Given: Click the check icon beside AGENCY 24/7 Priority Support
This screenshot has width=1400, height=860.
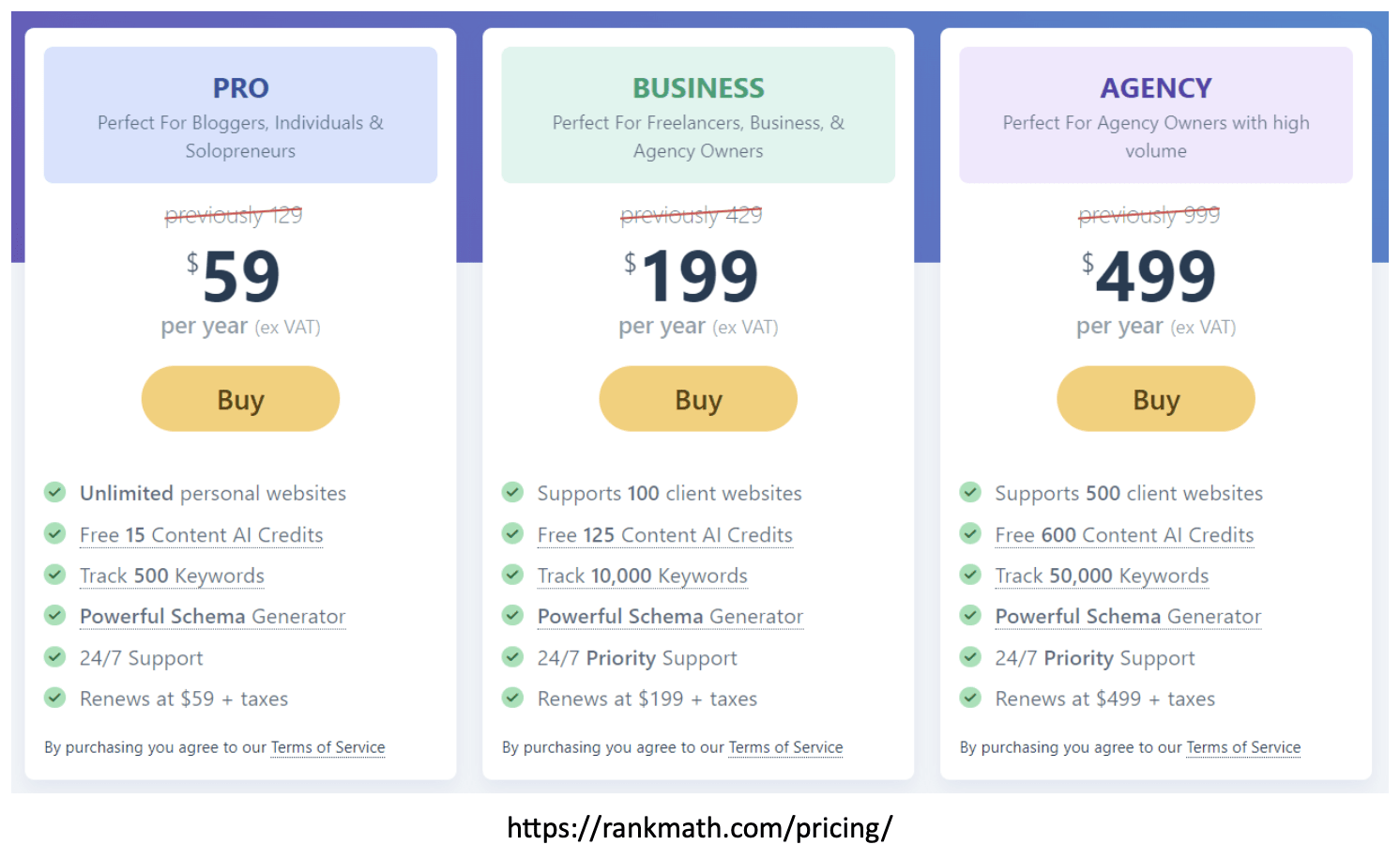Looking at the screenshot, I should coord(971,657).
